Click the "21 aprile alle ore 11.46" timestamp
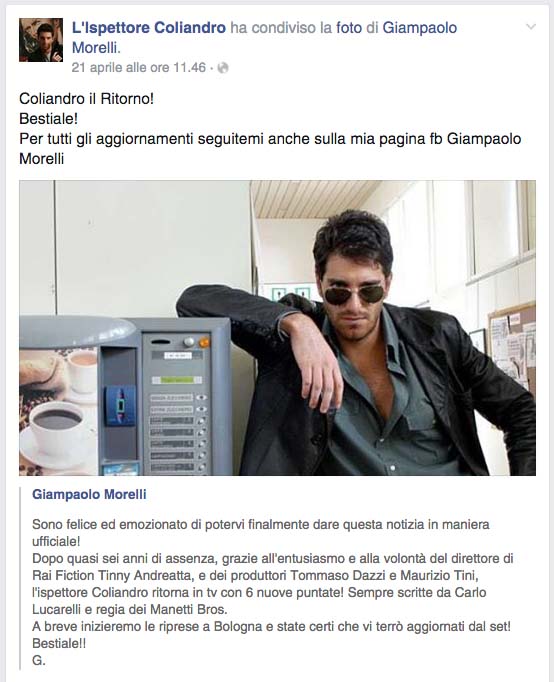The image size is (554, 682). coord(139,68)
